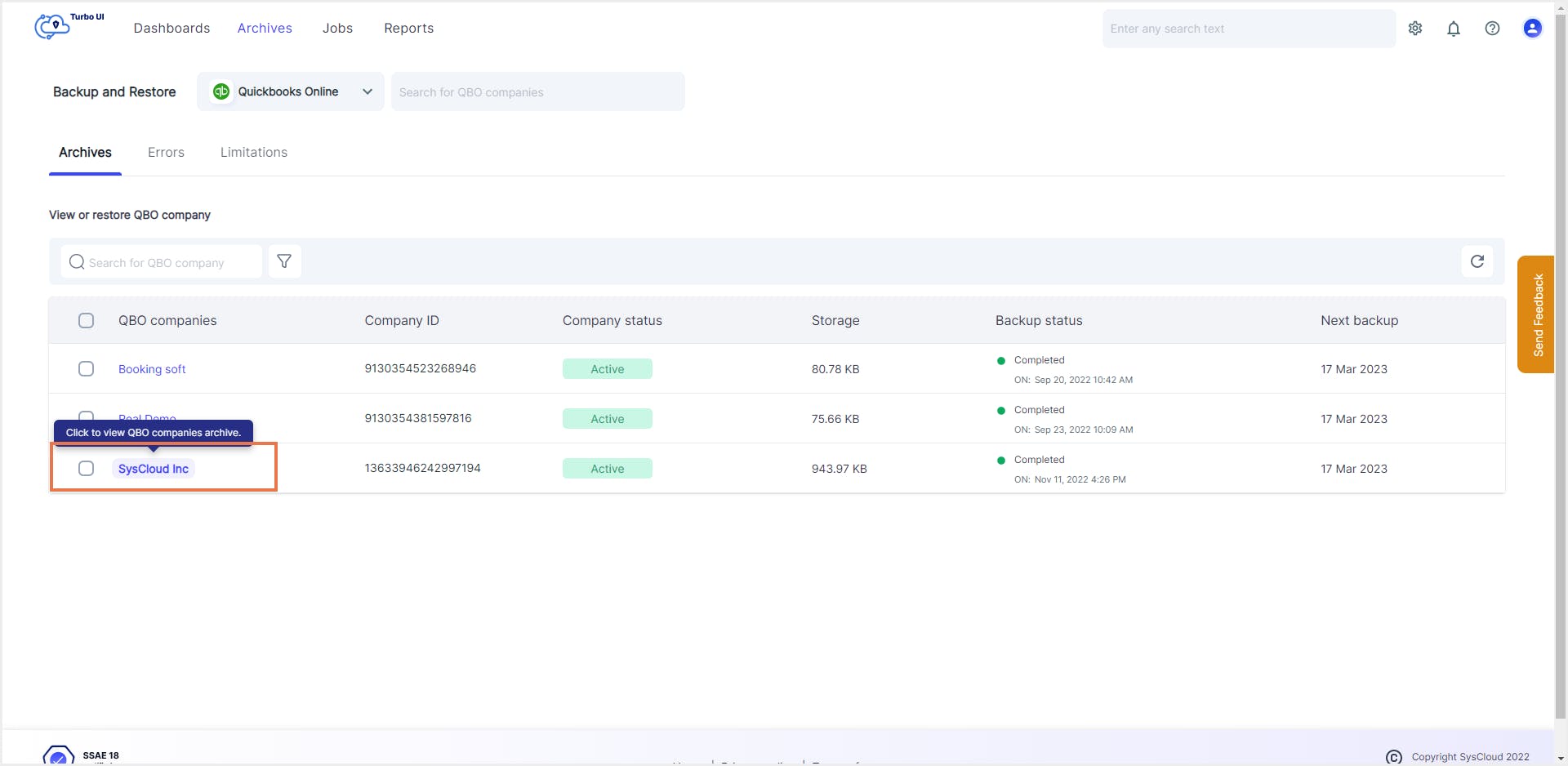Click the filter icon beside company search

tap(284, 261)
